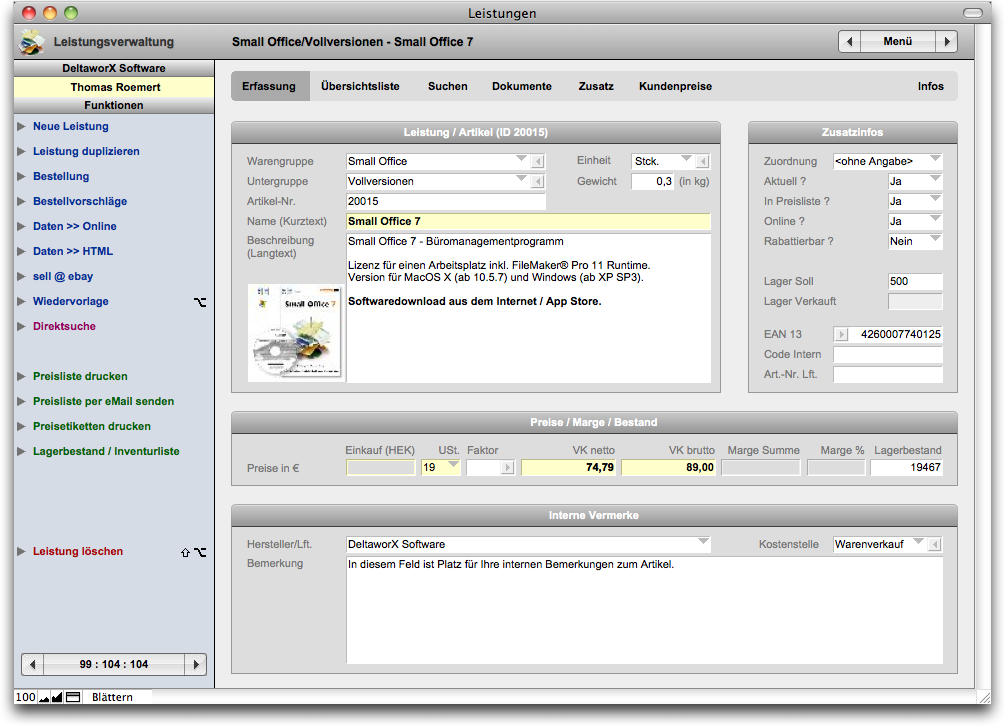Show the previous record using the arrow left of 99 : 104 : 104
Viewport: 1005px width, 727px height.
tap(33, 665)
